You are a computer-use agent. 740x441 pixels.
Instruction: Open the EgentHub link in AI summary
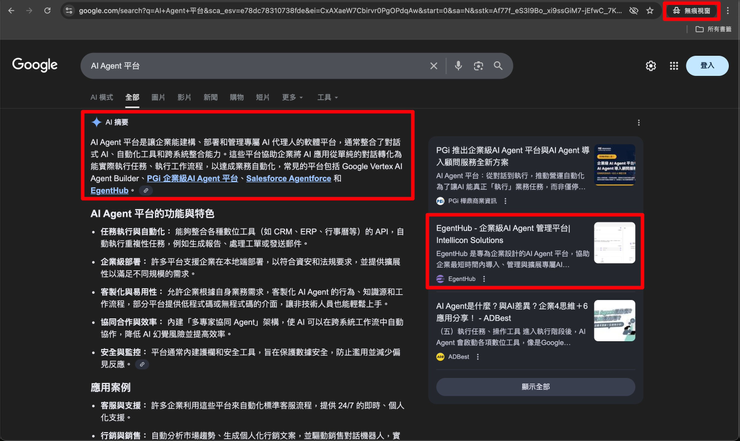pyautogui.click(x=109, y=191)
